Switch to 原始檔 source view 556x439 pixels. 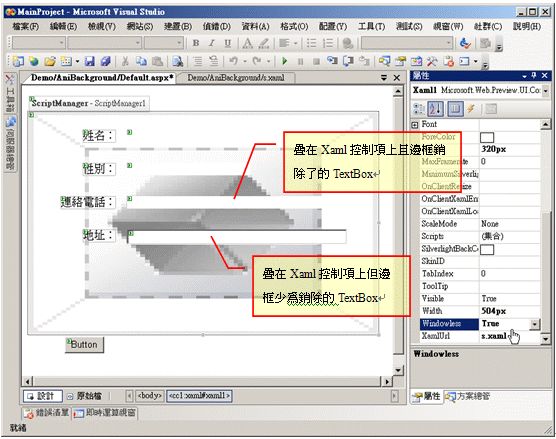point(84,396)
